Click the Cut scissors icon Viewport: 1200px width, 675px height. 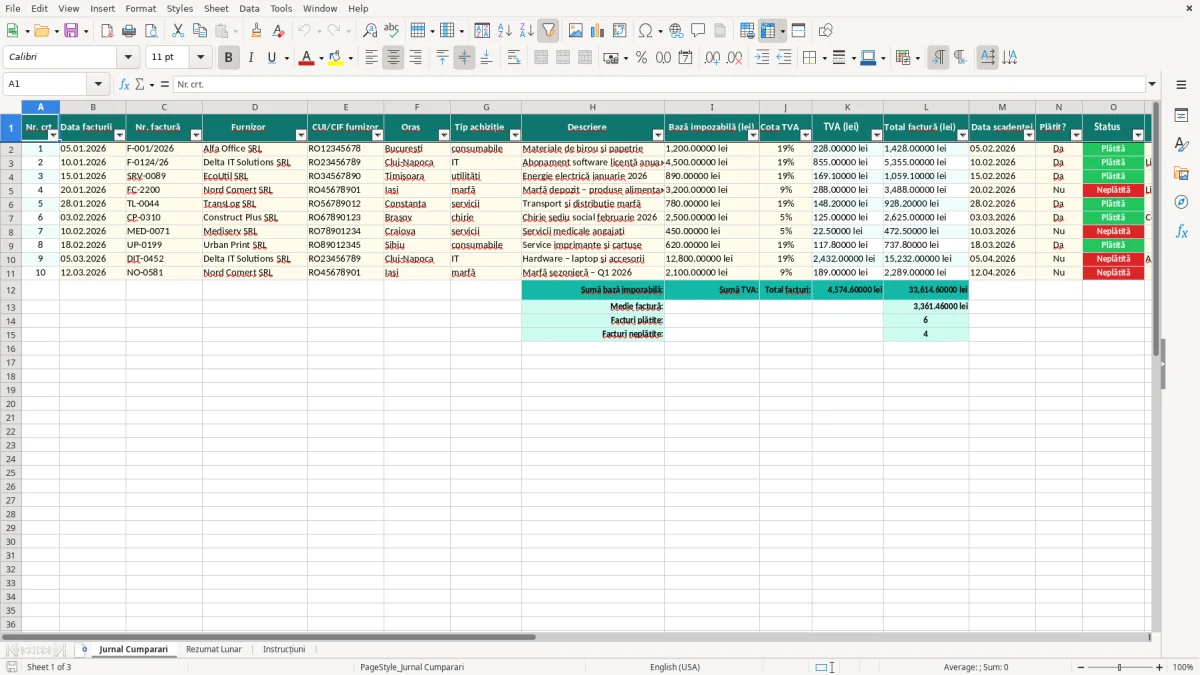coord(178,31)
